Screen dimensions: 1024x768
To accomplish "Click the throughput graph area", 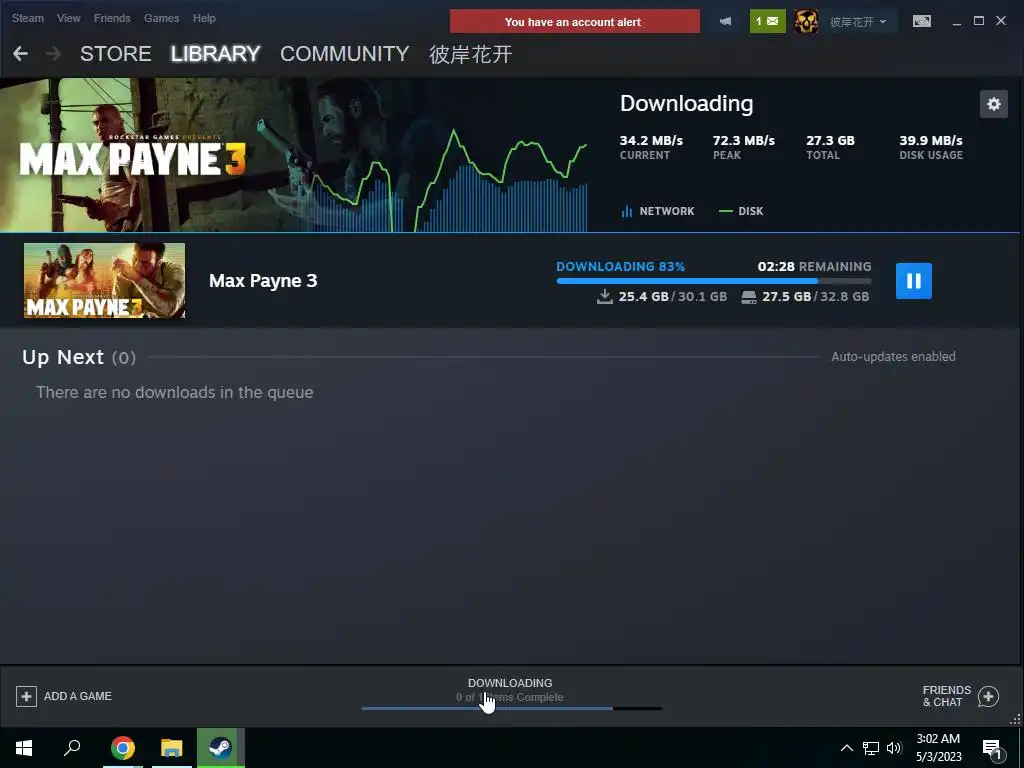I will pyautogui.click(x=451, y=180).
